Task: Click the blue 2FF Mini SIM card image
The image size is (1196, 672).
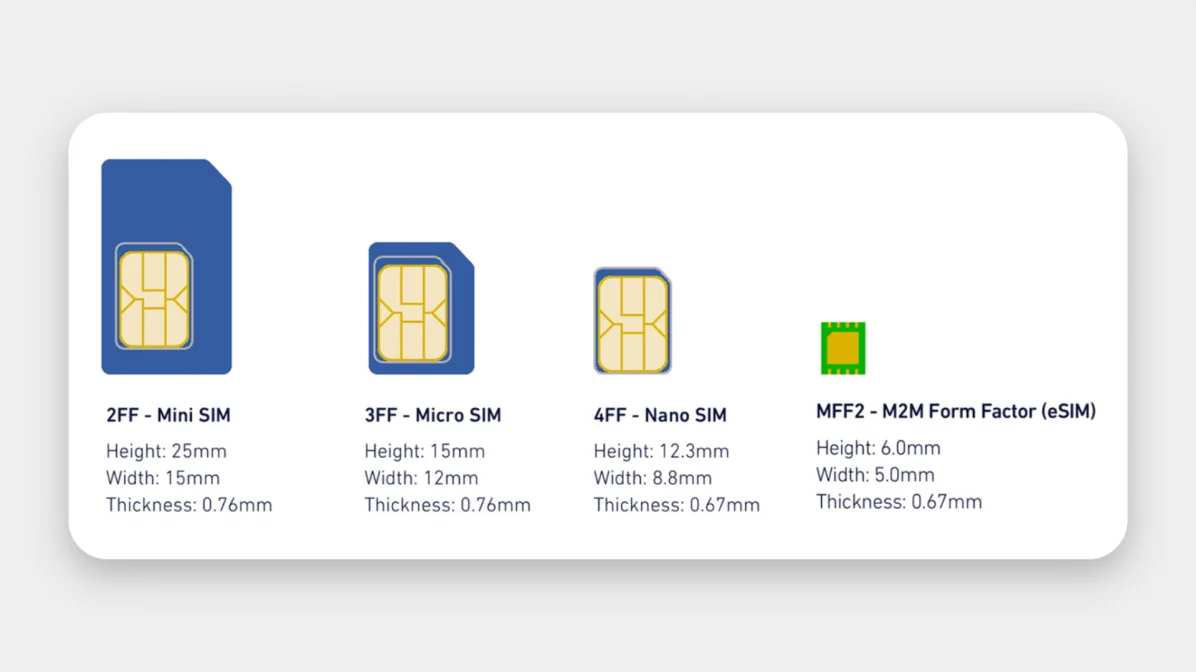Action: click(x=166, y=266)
